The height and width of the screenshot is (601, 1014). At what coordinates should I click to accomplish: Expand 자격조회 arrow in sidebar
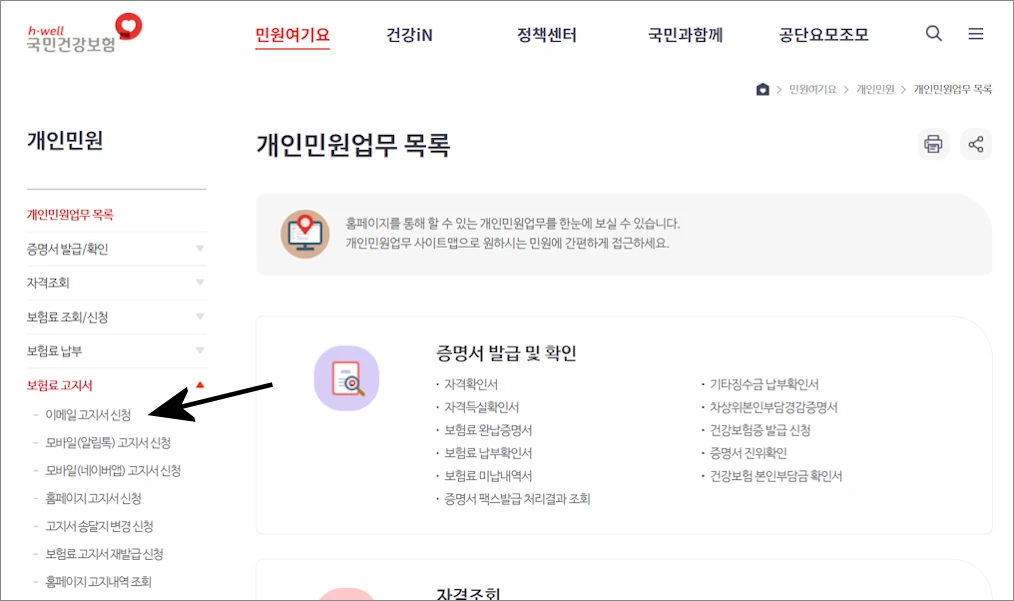200,282
